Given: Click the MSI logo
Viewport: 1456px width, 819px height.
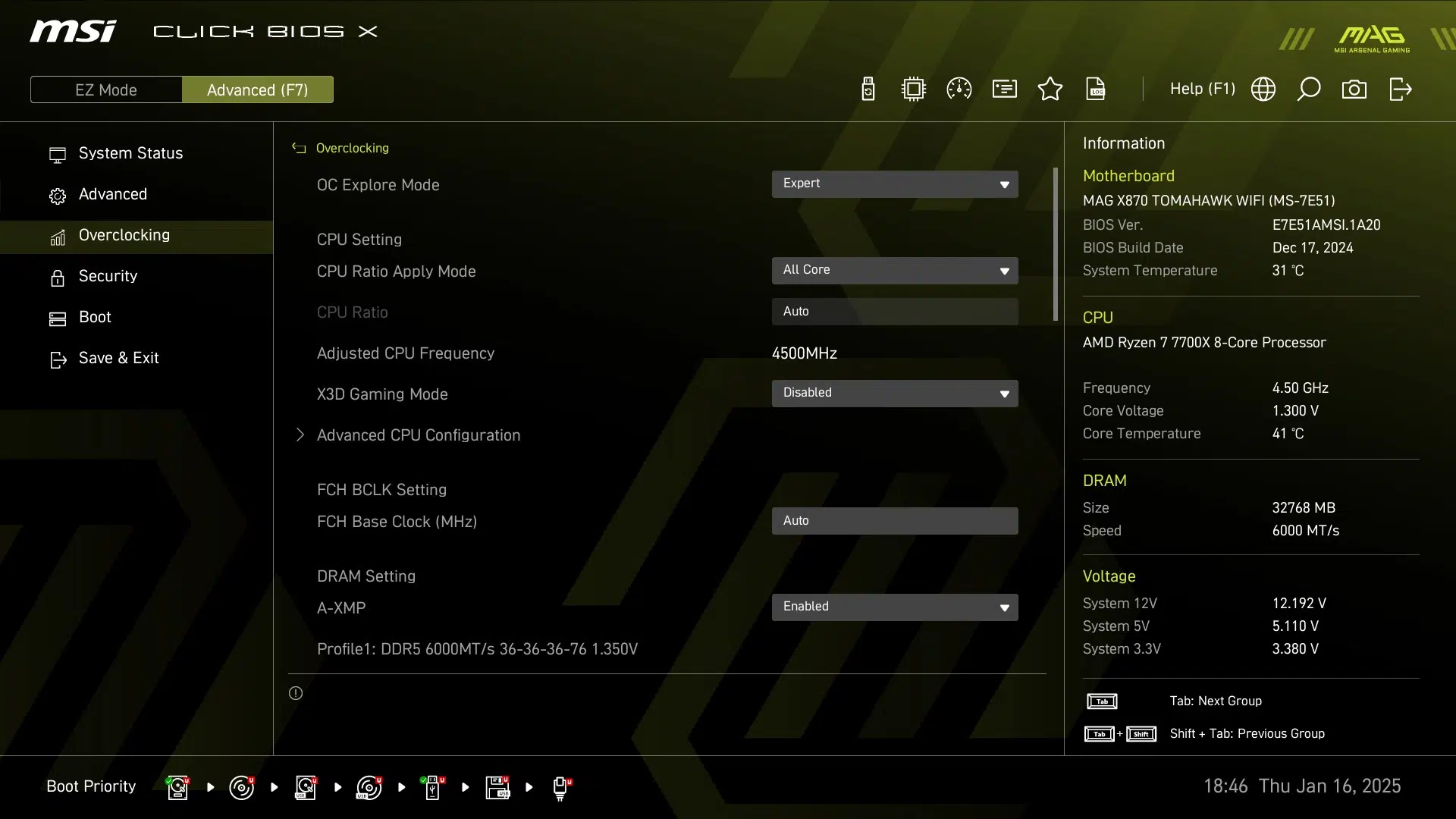Looking at the screenshot, I should click(x=73, y=31).
